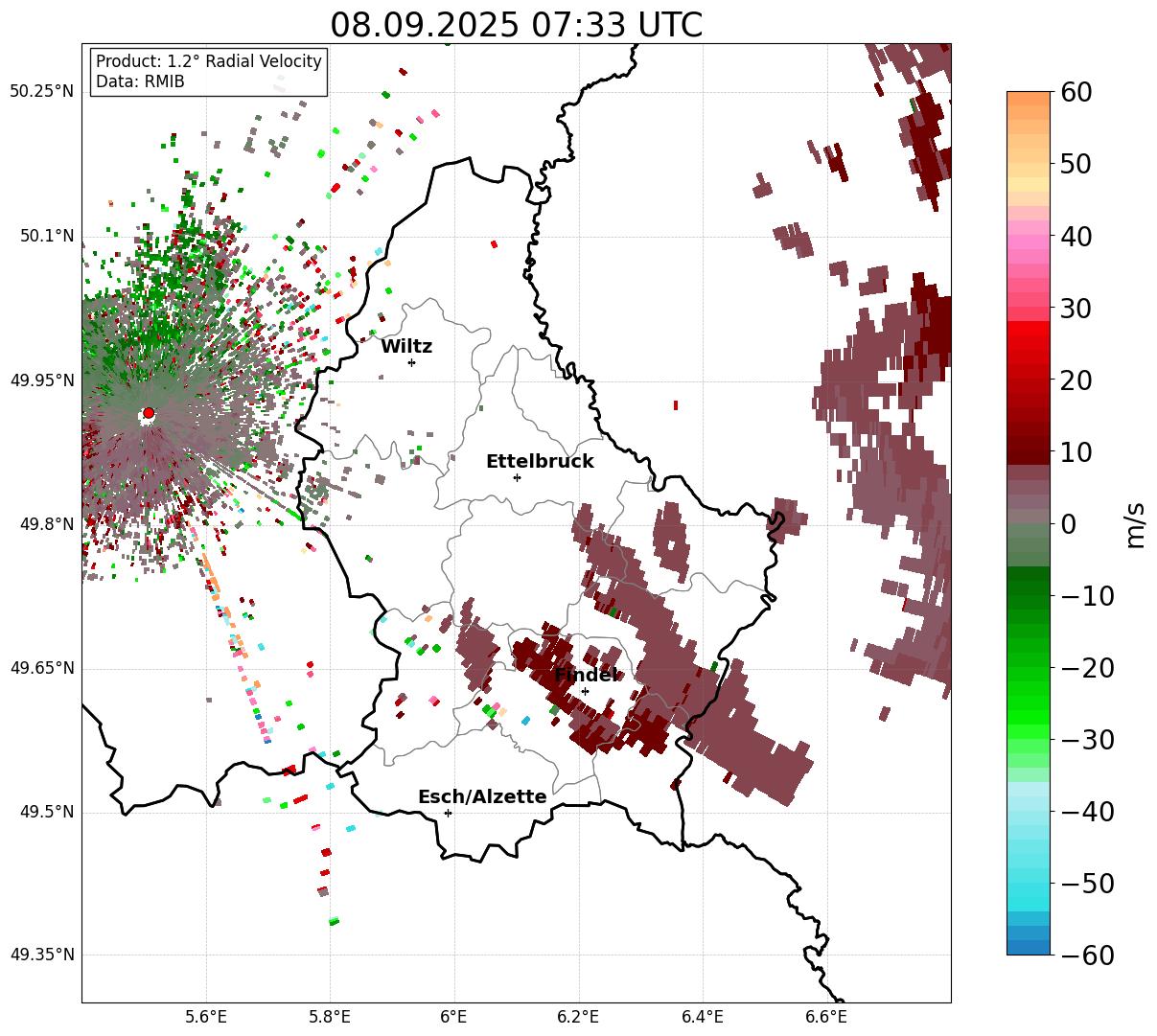This screenshot has height=1036, width=1157.
Task: Click the 50.1°N latitude tick label
Action: click(x=48, y=236)
